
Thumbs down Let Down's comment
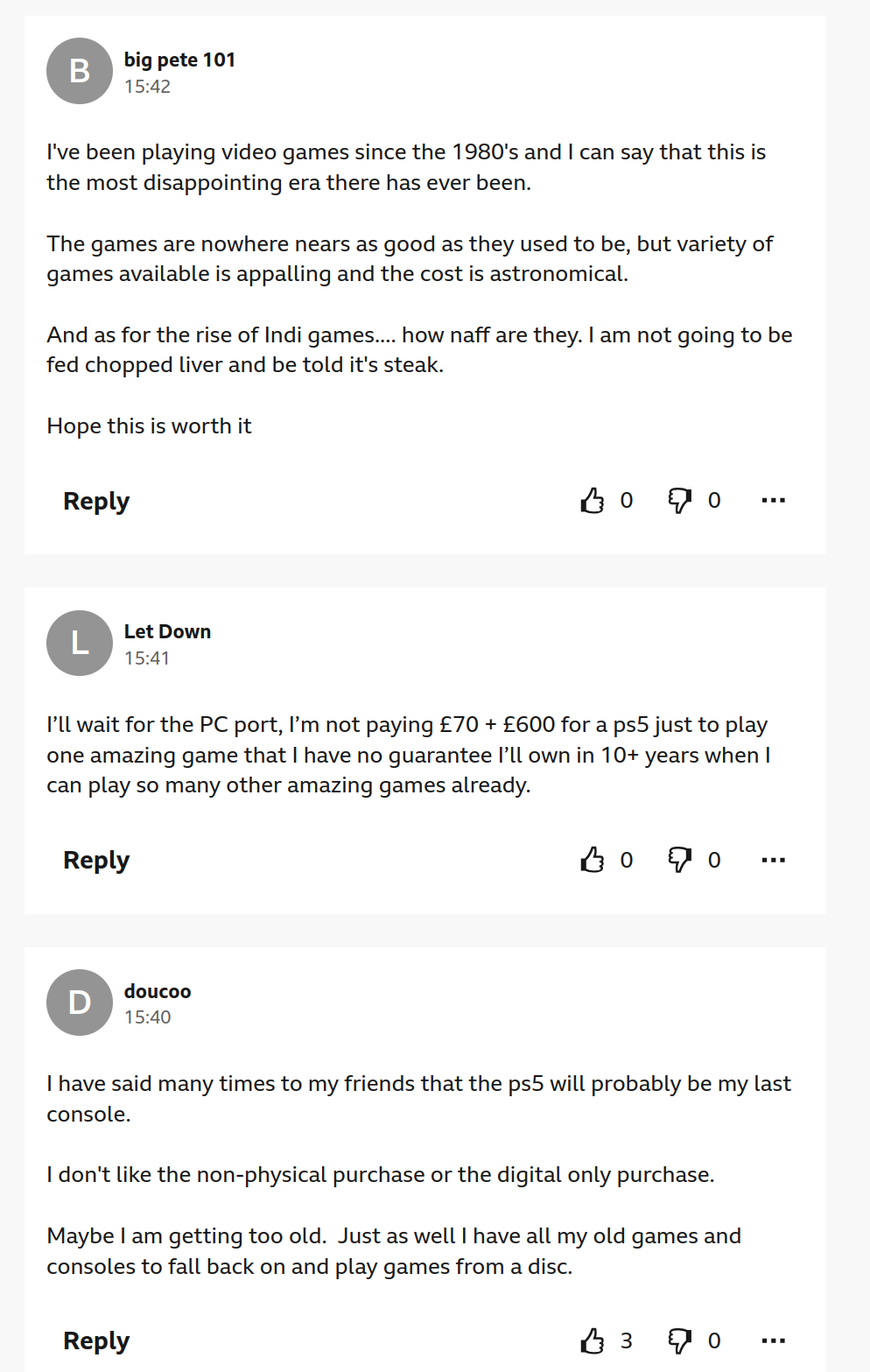tap(680, 860)
